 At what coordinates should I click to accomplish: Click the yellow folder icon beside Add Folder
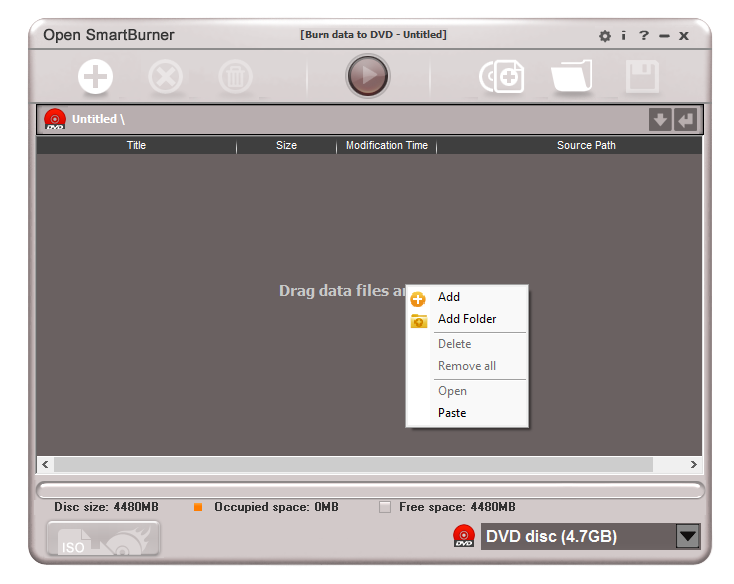pos(419,321)
